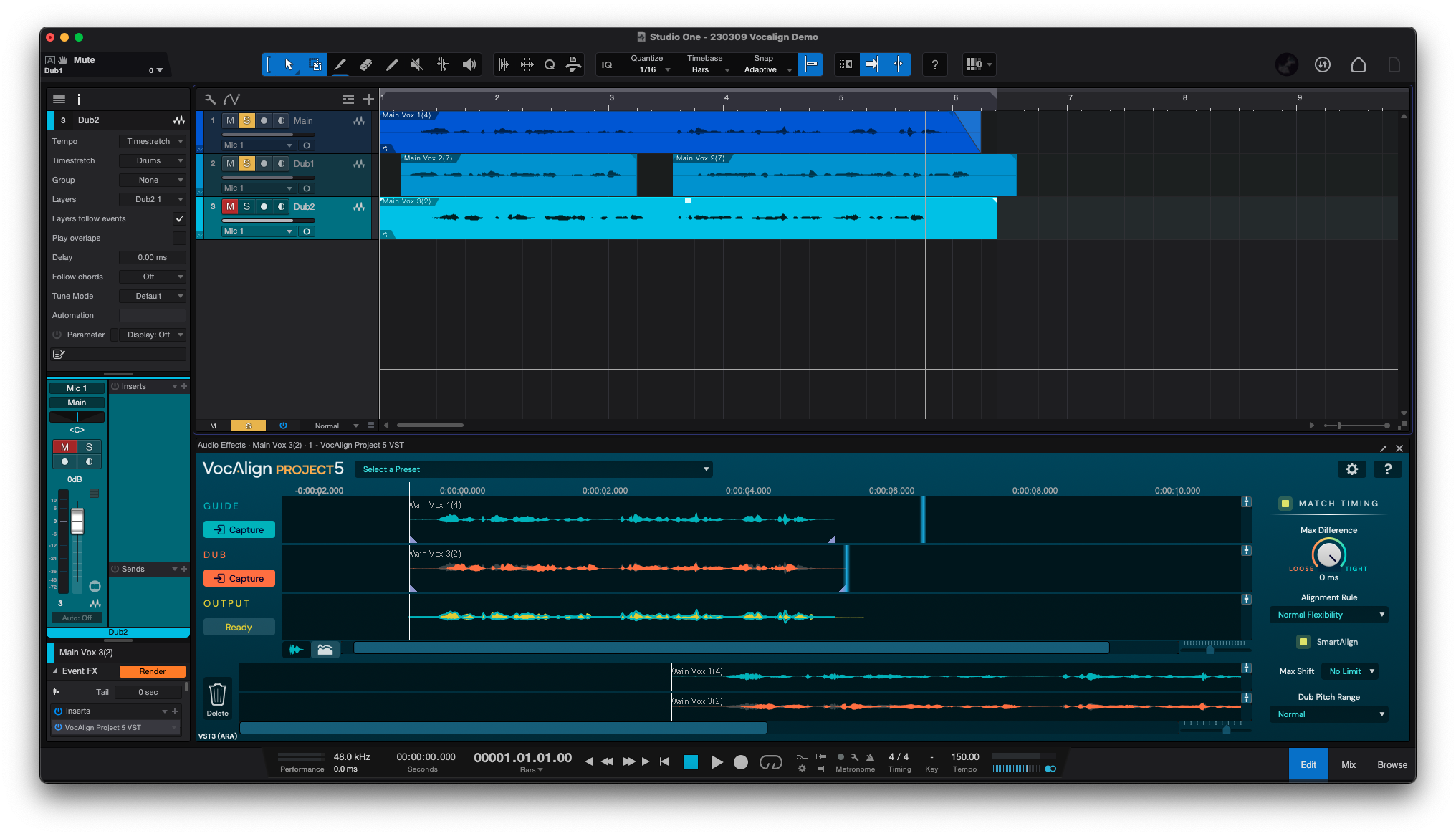Click the orange Render button
The width and height of the screenshot is (1456, 836).
pos(152,671)
